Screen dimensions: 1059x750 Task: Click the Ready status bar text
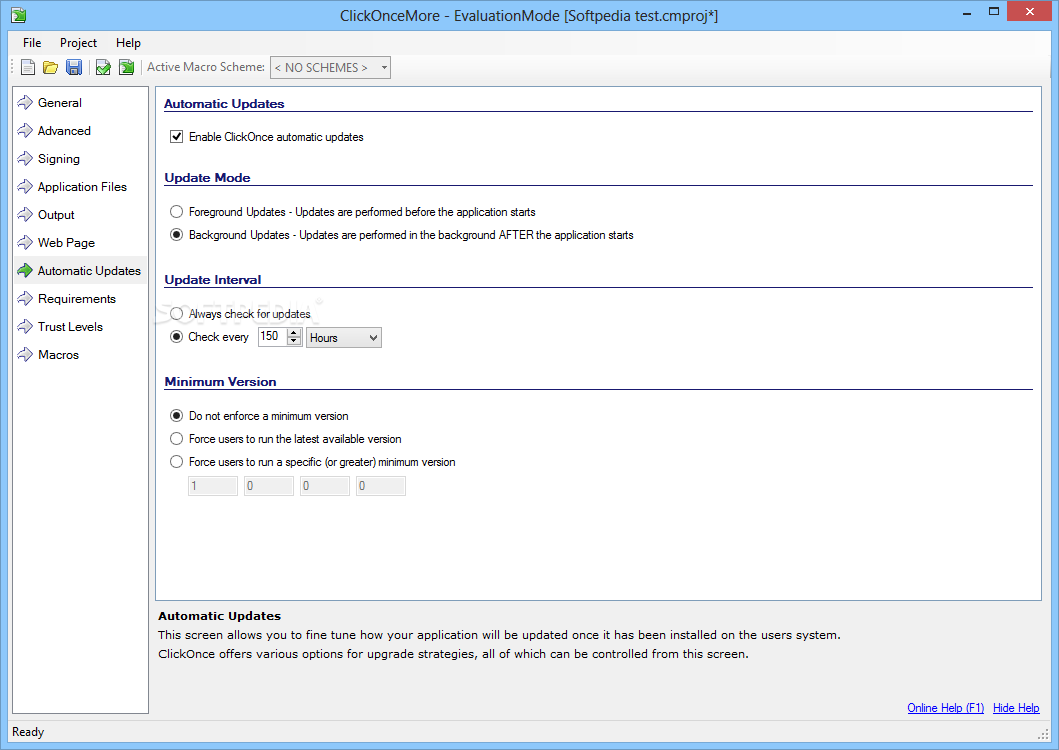click(x=28, y=732)
